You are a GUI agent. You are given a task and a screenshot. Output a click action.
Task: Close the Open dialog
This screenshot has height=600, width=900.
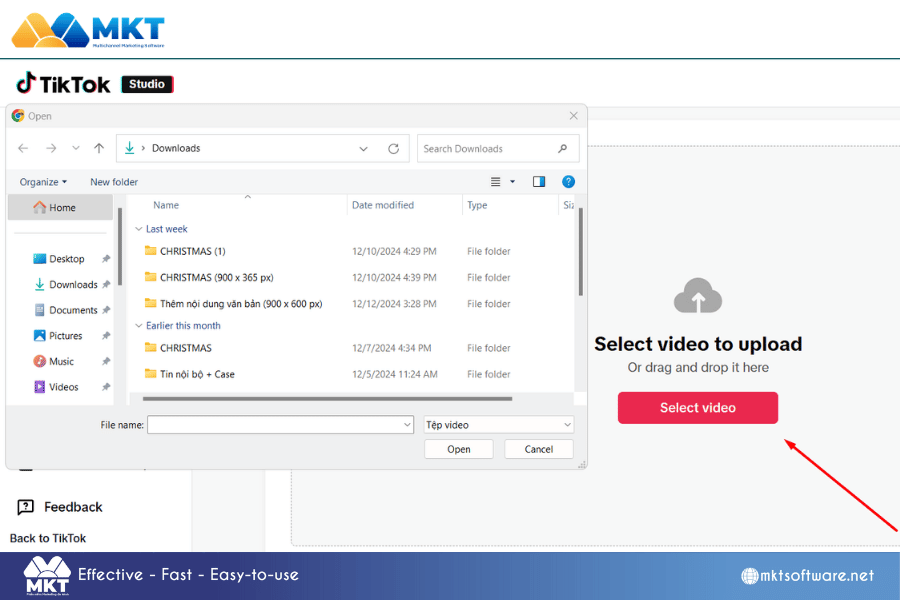pos(573,116)
